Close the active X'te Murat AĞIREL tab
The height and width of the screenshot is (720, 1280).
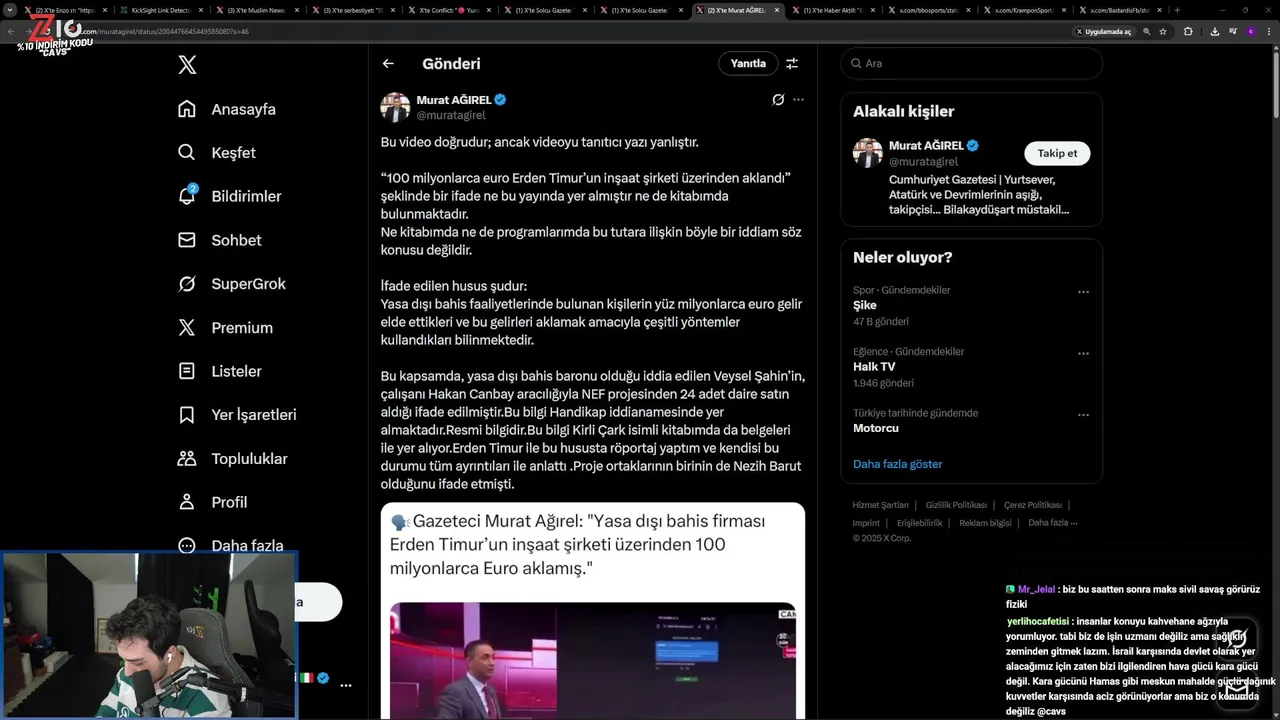coord(776,10)
